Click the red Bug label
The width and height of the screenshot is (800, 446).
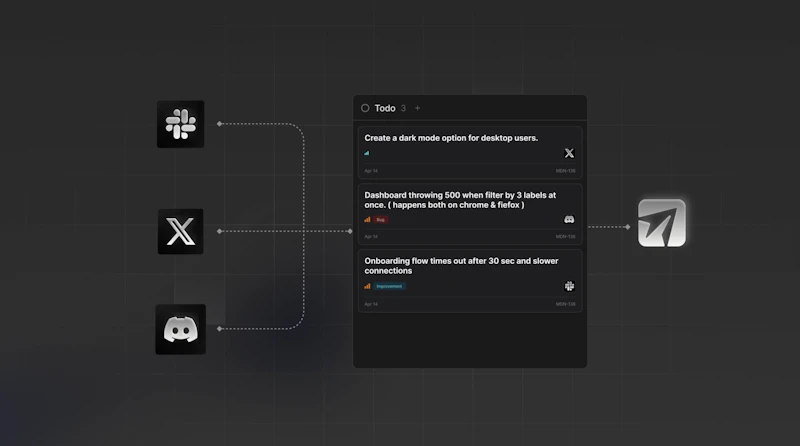point(381,220)
